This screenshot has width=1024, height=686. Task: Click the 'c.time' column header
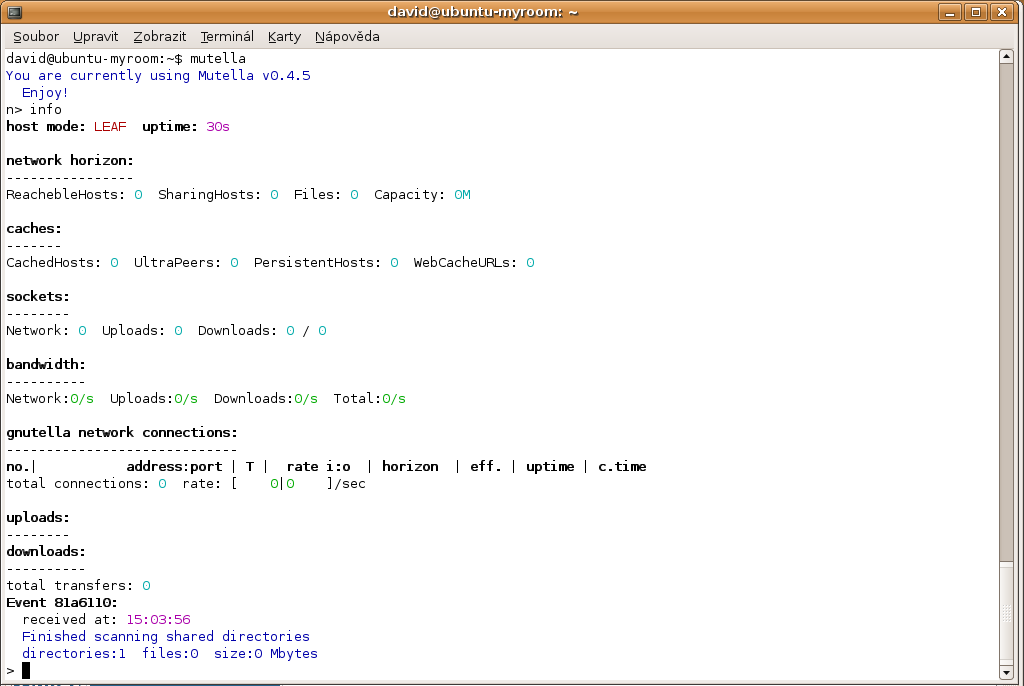(x=622, y=466)
